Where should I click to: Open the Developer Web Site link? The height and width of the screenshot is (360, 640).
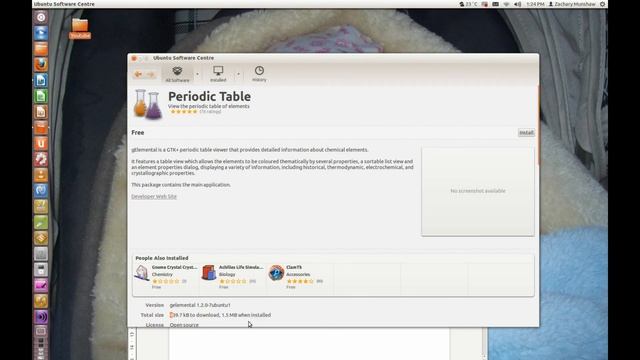(x=154, y=196)
